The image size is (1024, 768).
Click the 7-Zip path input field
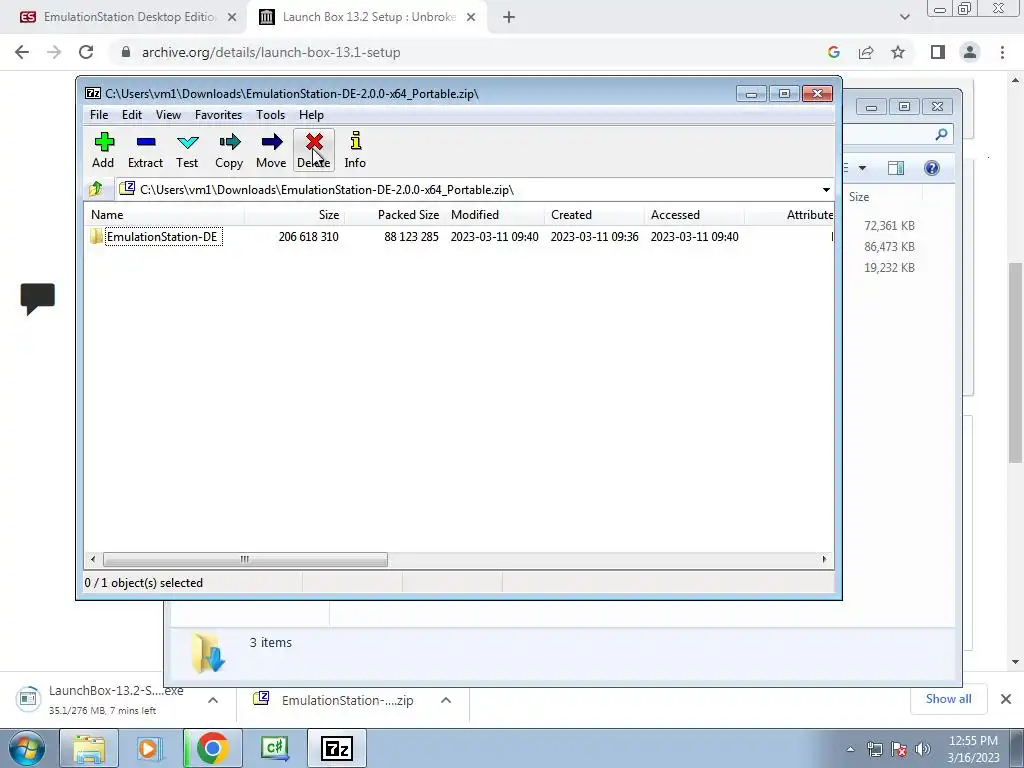tap(467, 189)
